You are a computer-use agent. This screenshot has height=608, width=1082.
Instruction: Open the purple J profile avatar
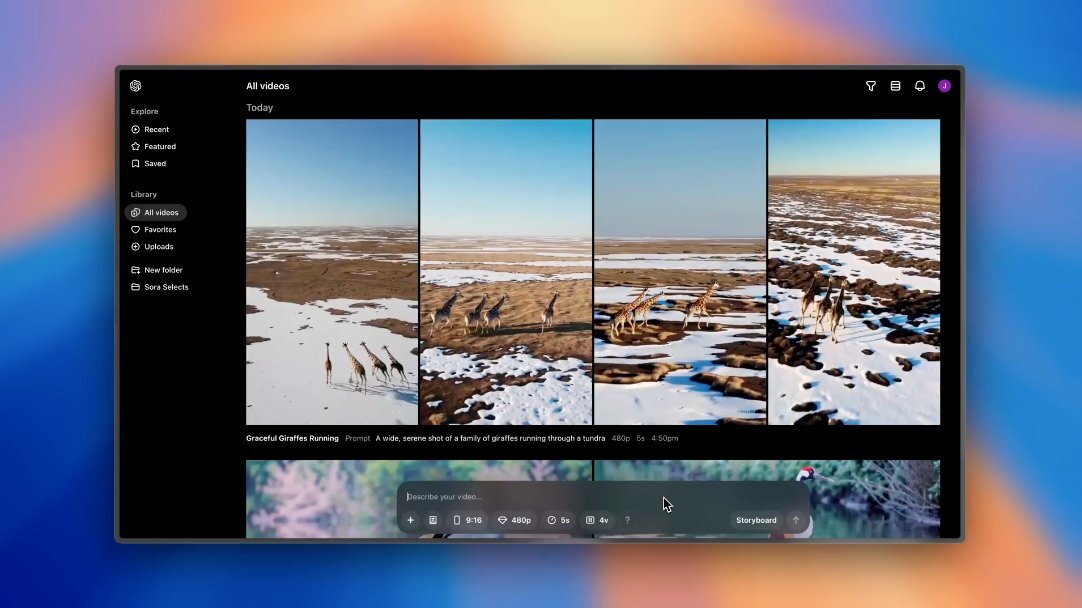(x=944, y=86)
